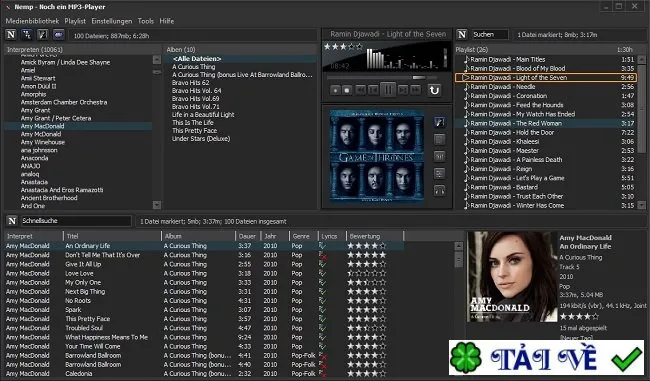Select track Don't Tell Me That It's Over

102,255
